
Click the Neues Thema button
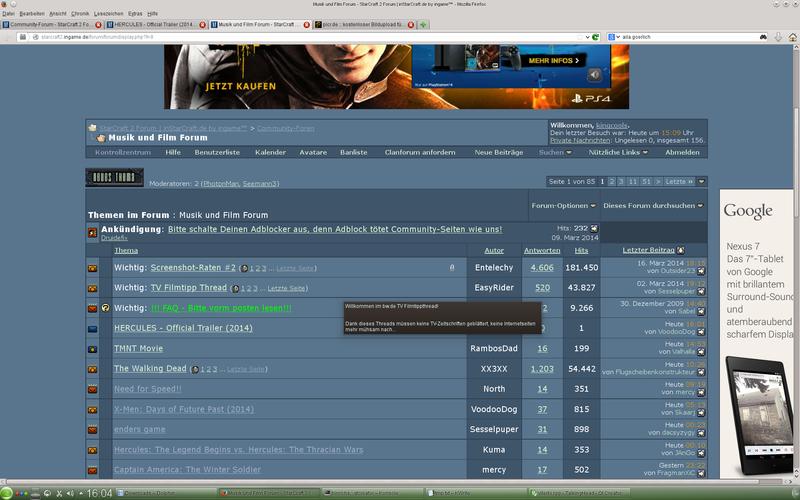(114, 177)
